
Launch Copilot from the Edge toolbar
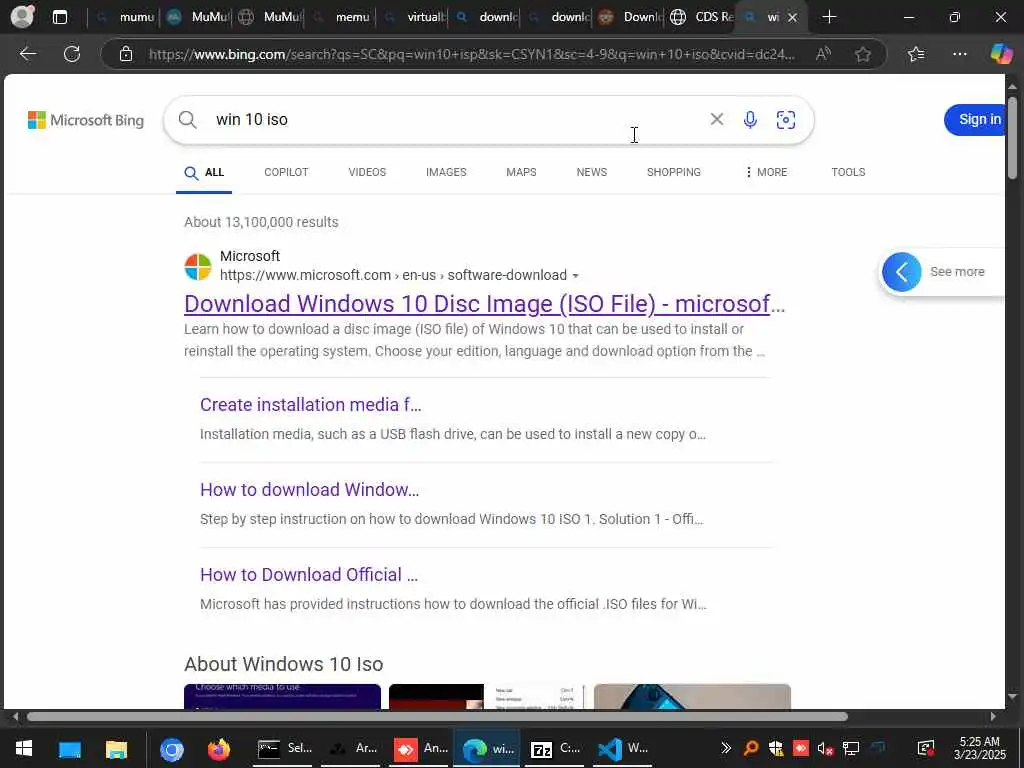(x=1000, y=54)
